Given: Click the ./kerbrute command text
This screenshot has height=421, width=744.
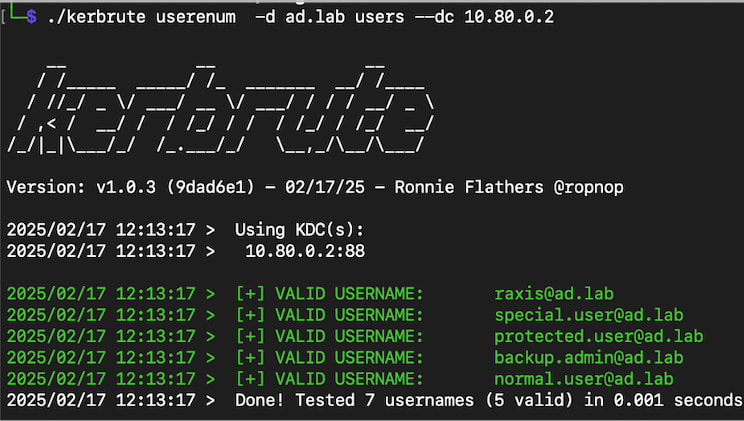Looking at the screenshot, I should tap(94, 18).
